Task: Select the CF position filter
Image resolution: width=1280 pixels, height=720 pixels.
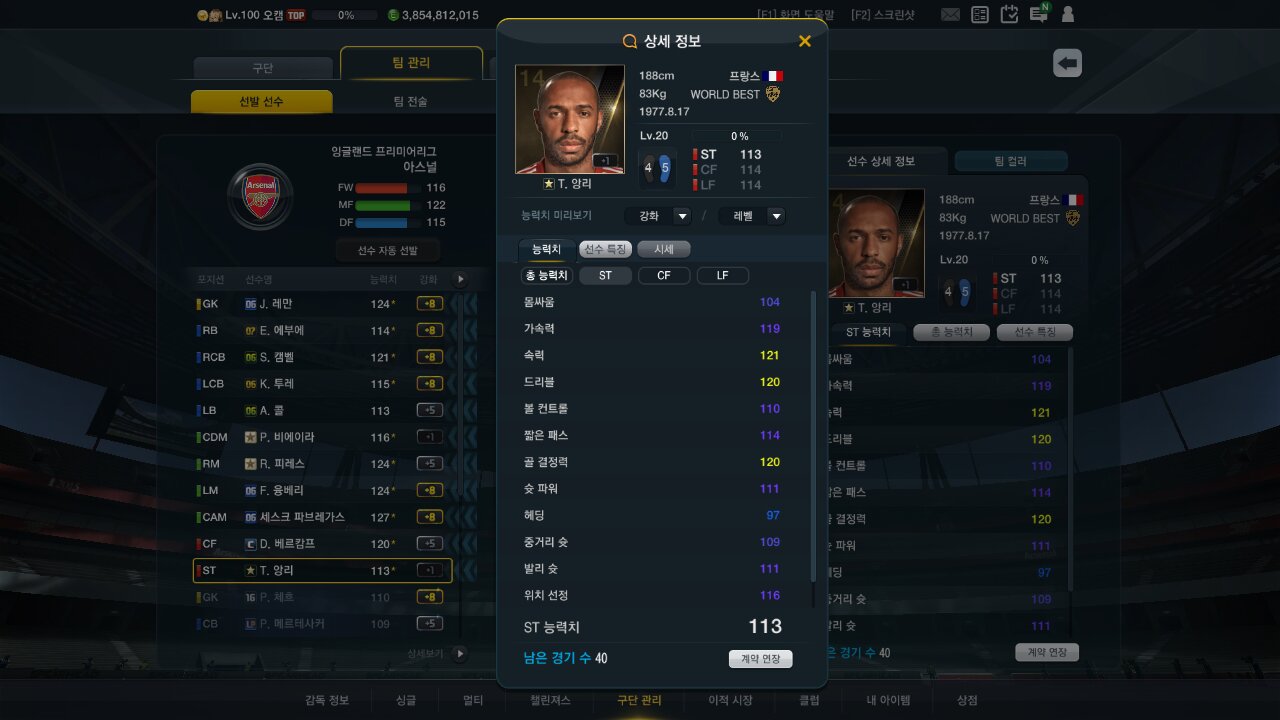Action: point(664,275)
